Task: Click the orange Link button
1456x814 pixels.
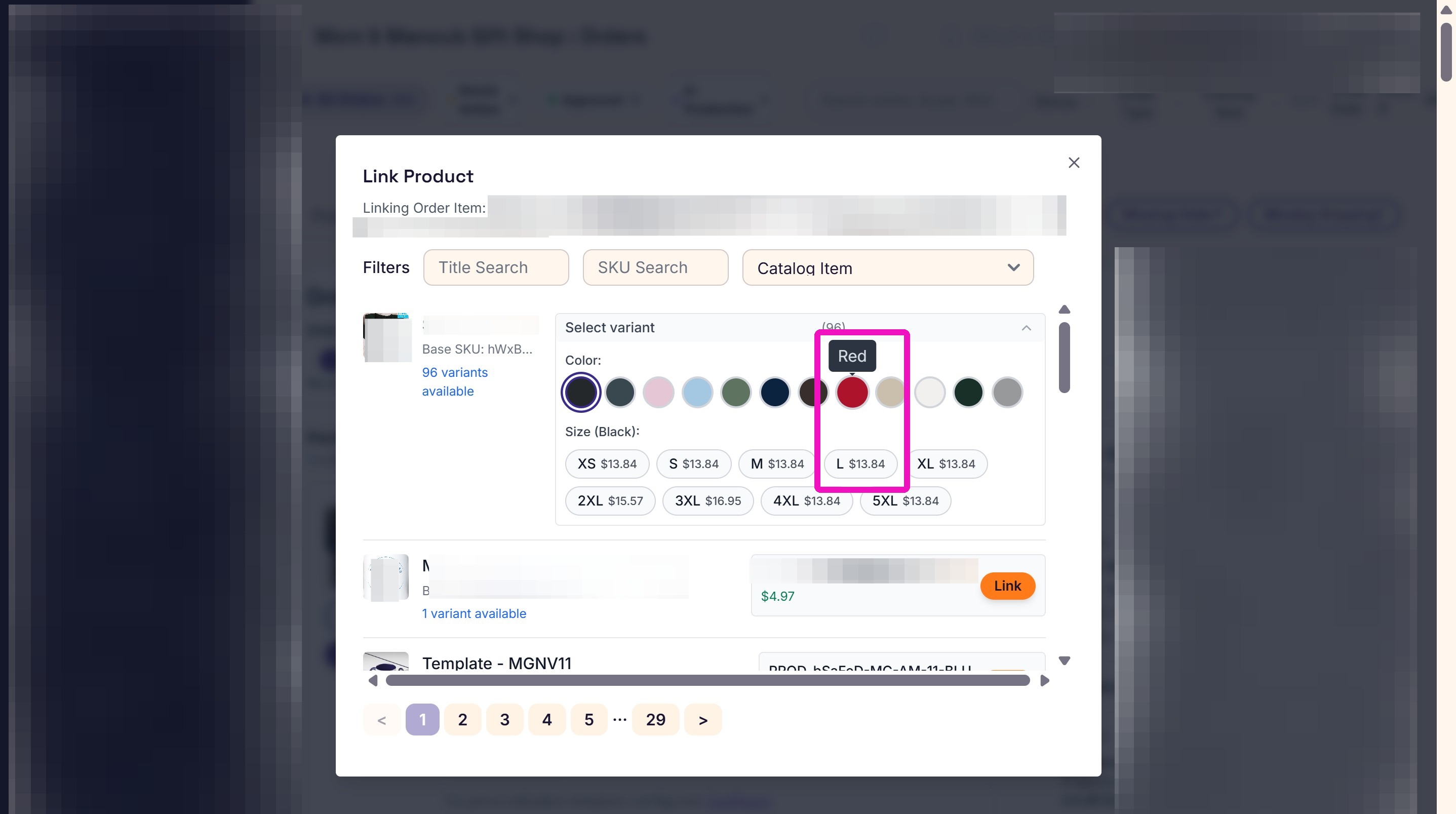Action: click(x=1007, y=586)
